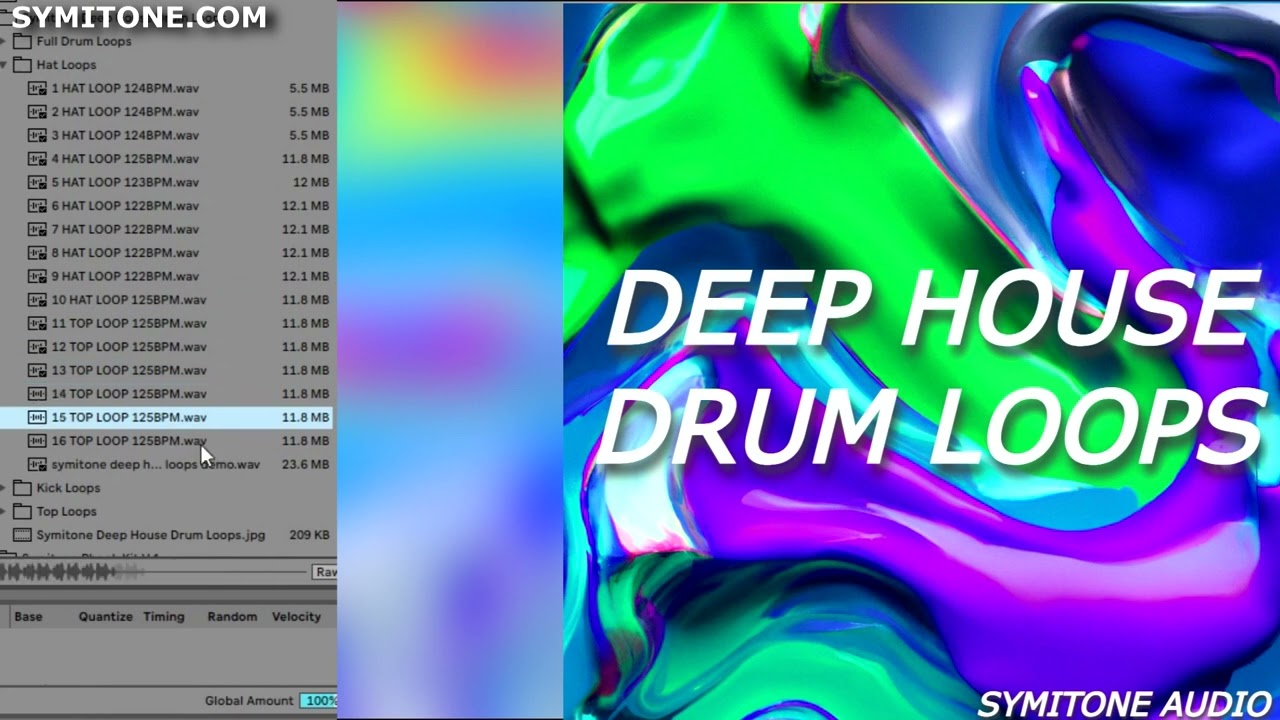Select file name 13 TOP LOOP 125BPM.wav
The width and height of the screenshot is (1280, 720).
point(129,370)
